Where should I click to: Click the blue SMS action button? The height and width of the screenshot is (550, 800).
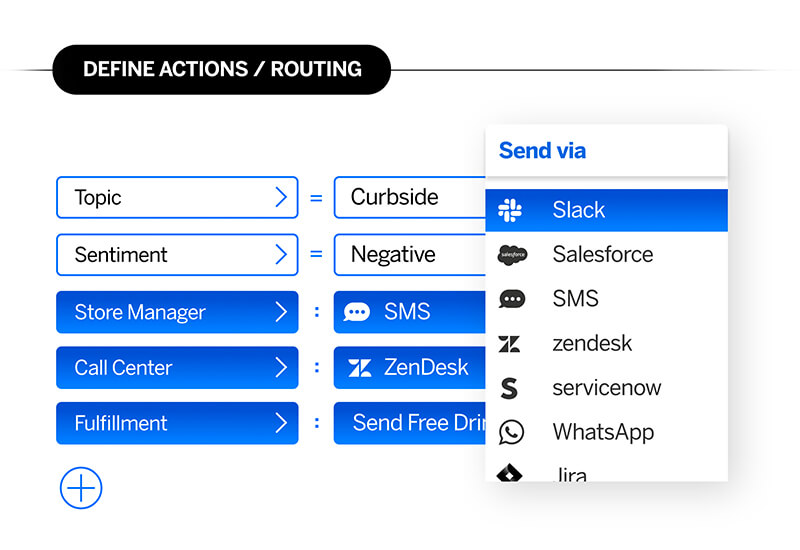click(410, 312)
